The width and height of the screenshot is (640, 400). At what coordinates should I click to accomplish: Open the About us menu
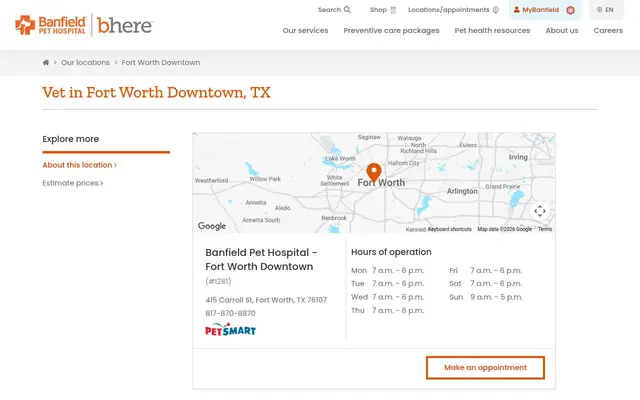562,31
